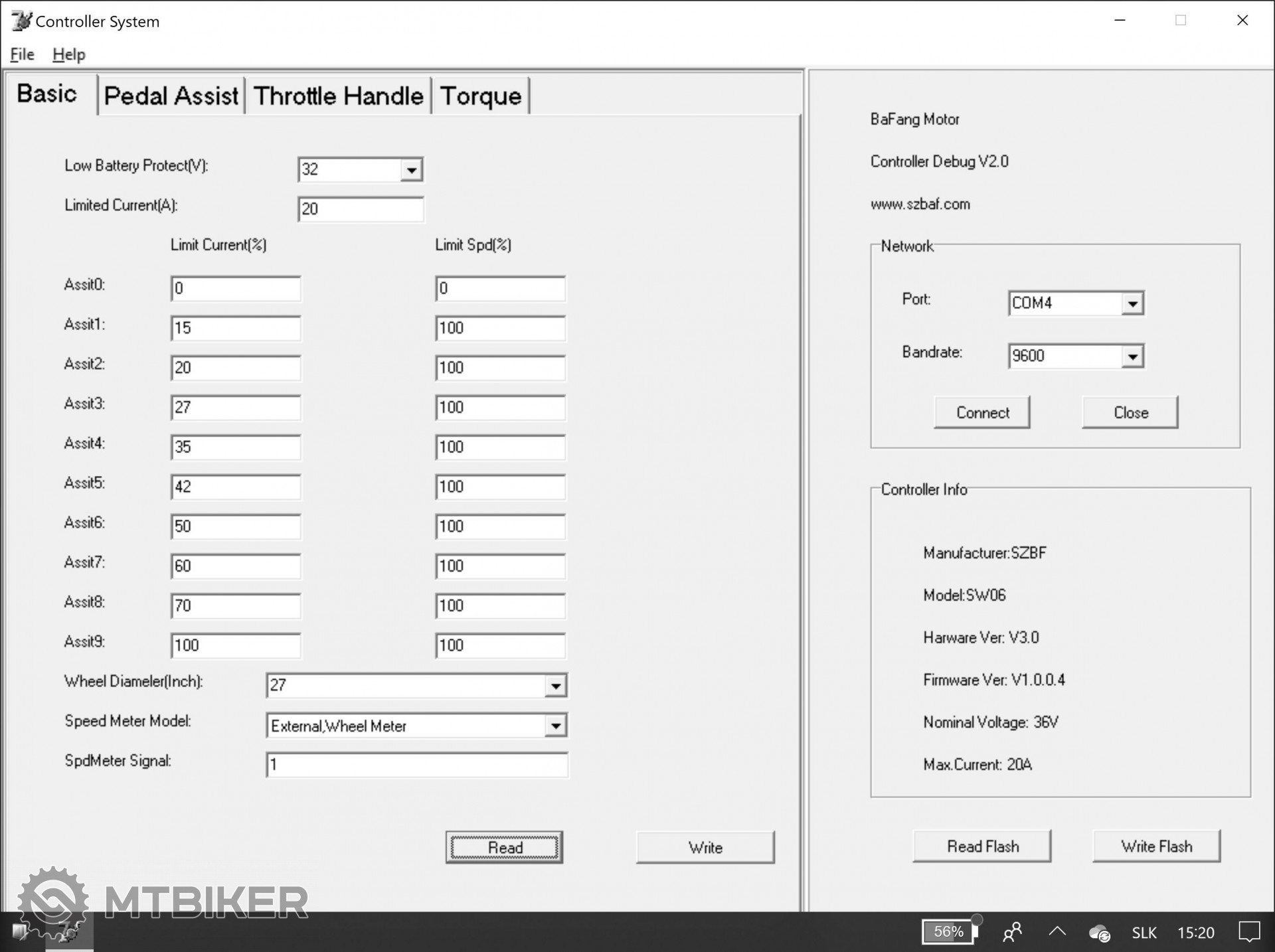Open the People icon in taskbar
Screen dimensions: 1275x952
[1012, 932]
